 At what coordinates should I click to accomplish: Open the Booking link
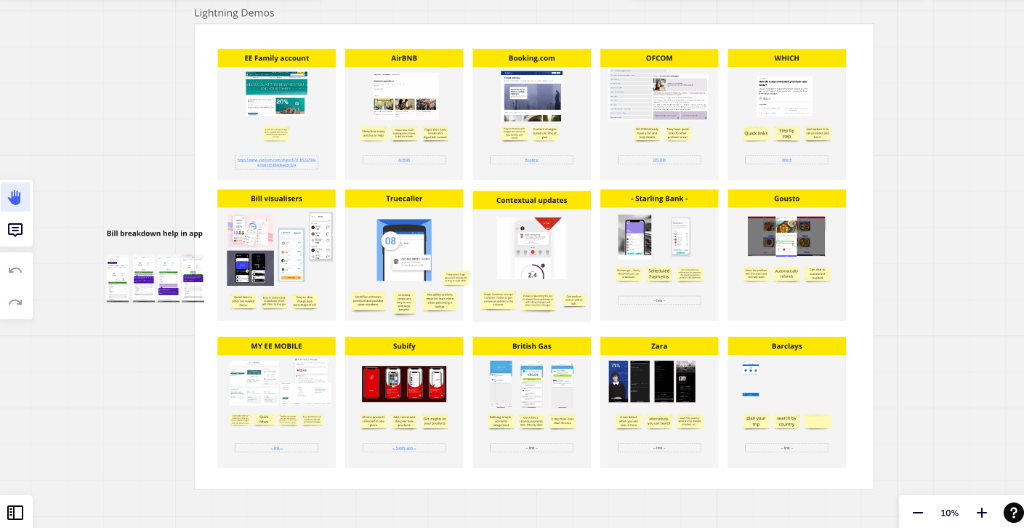click(x=532, y=160)
